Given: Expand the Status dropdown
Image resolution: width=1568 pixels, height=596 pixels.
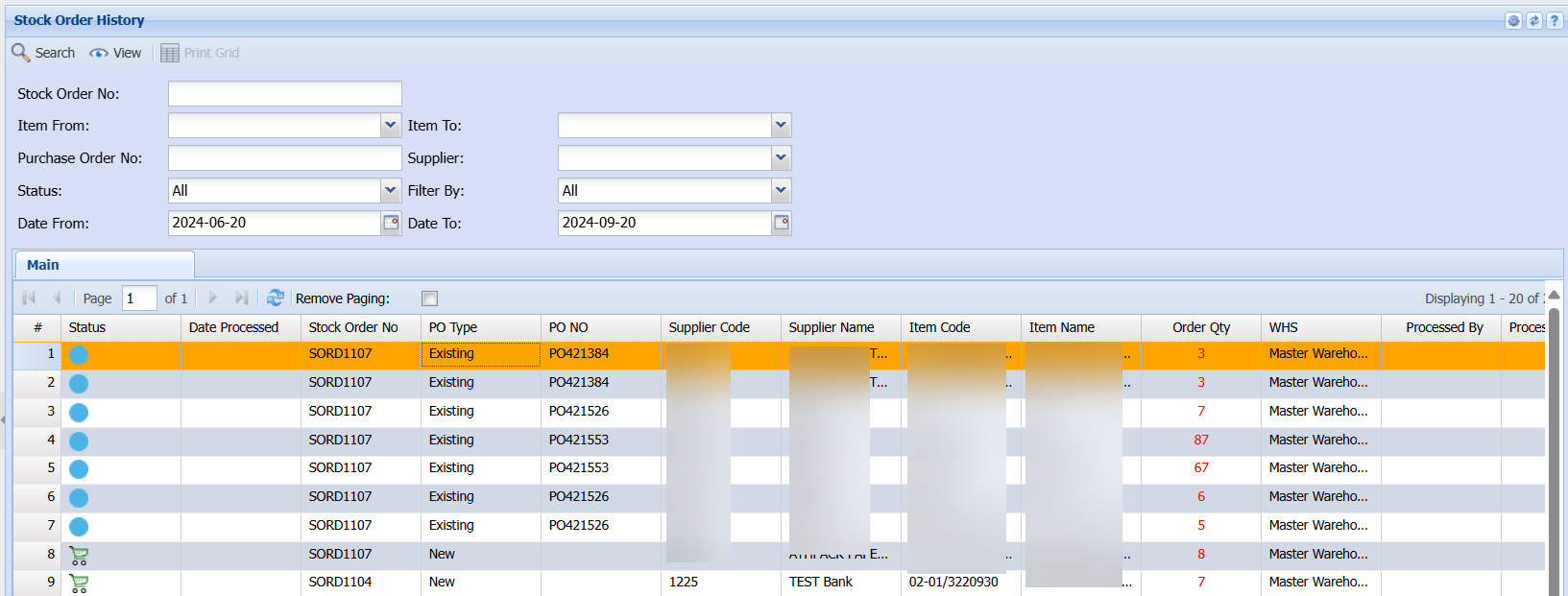Looking at the screenshot, I should [391, 190].
